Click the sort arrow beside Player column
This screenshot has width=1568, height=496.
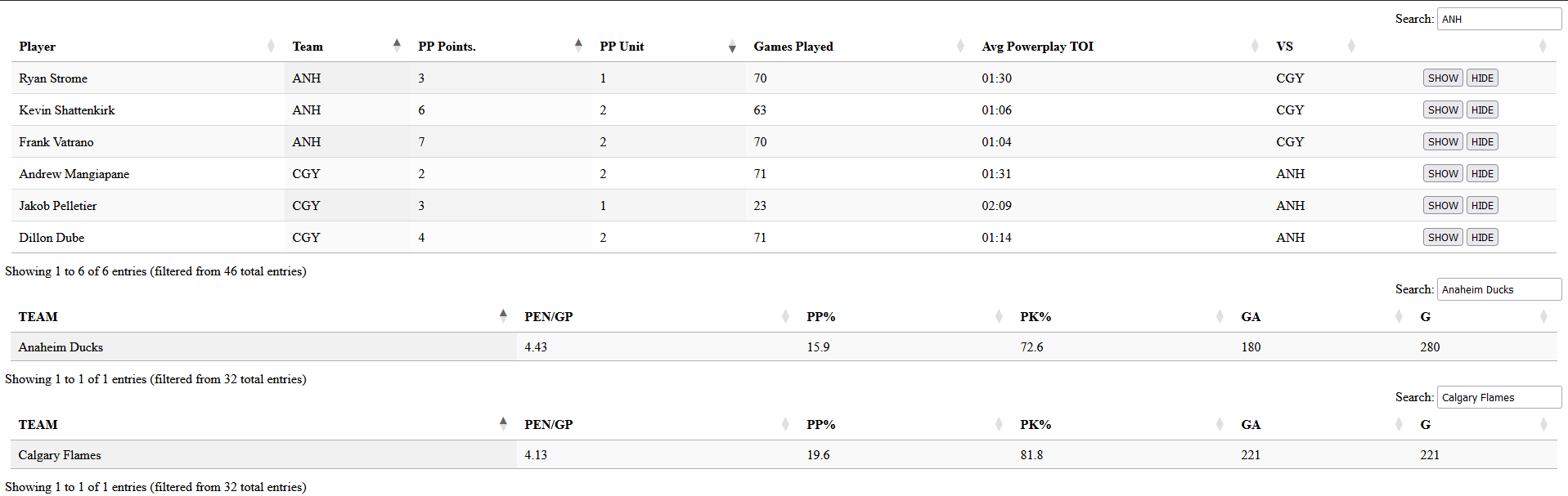point(272,46)
